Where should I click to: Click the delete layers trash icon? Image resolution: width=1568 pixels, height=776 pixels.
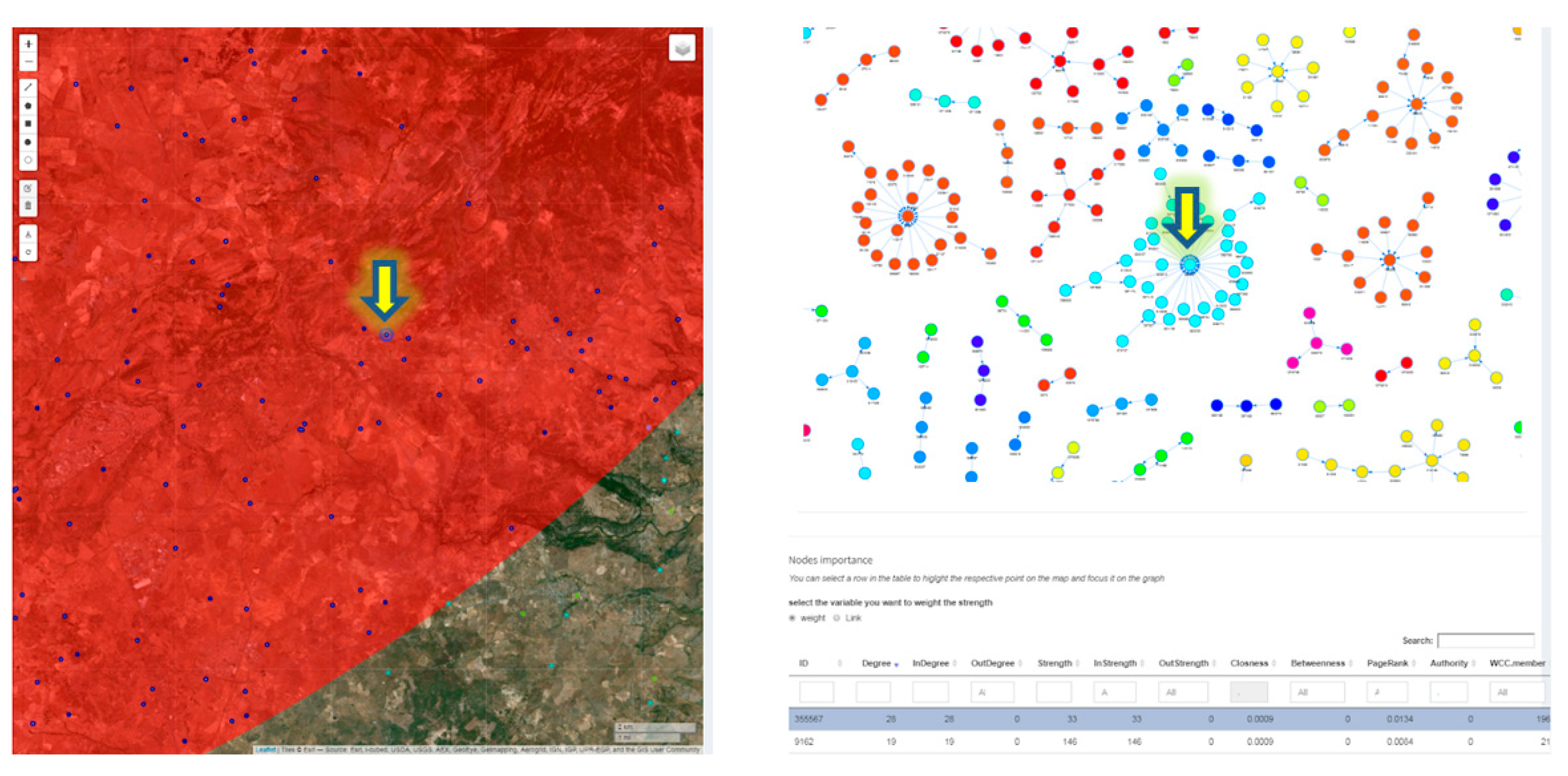(x=28, y=206)
